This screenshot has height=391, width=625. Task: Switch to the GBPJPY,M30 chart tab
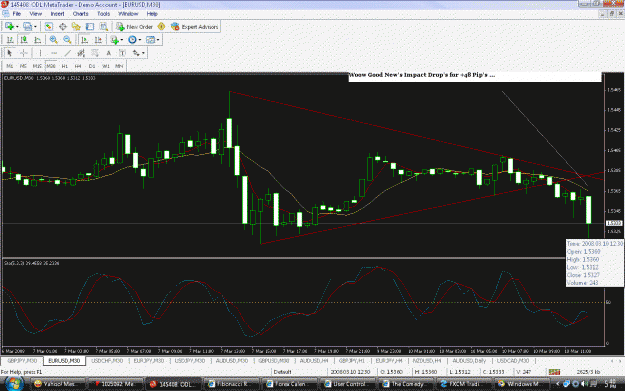22,361
